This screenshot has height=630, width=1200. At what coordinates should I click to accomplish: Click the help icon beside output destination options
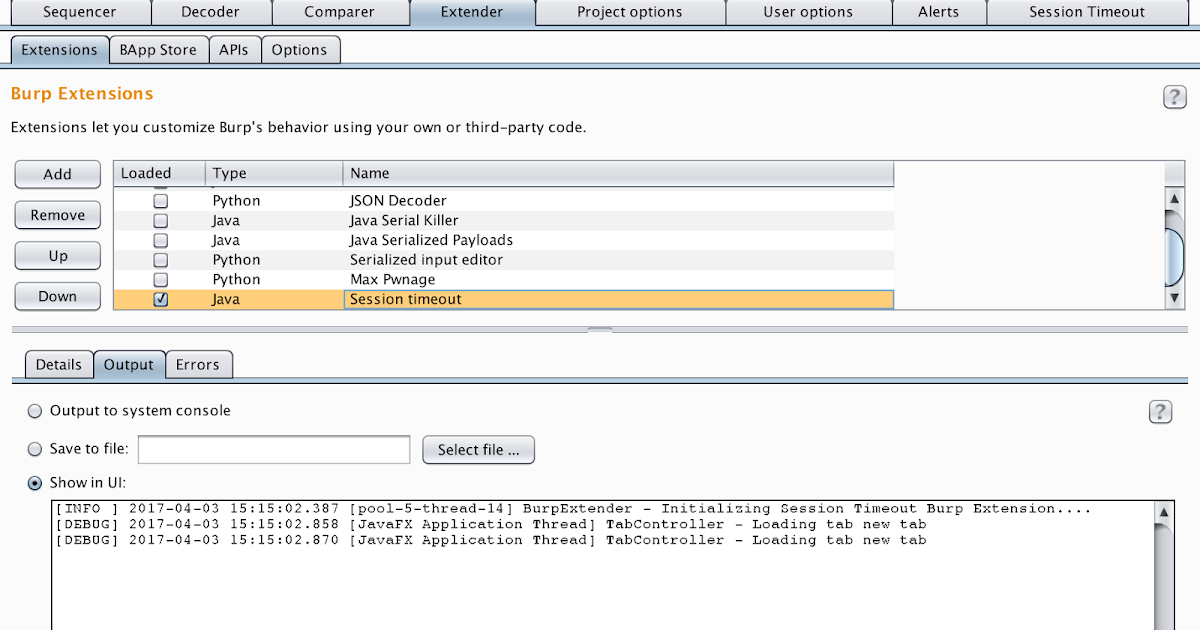point(1160,411)
